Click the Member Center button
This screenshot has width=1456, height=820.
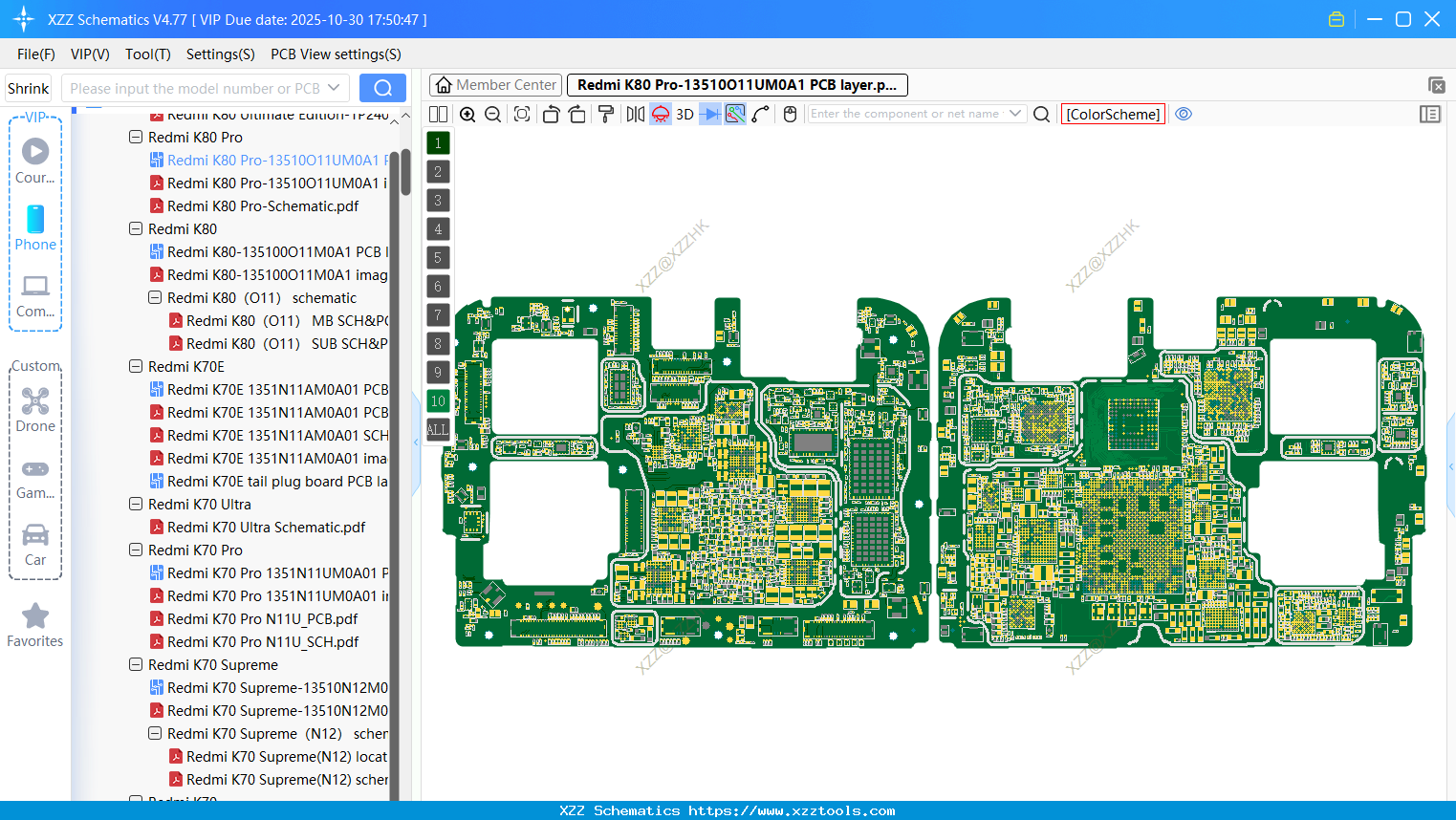494,84
